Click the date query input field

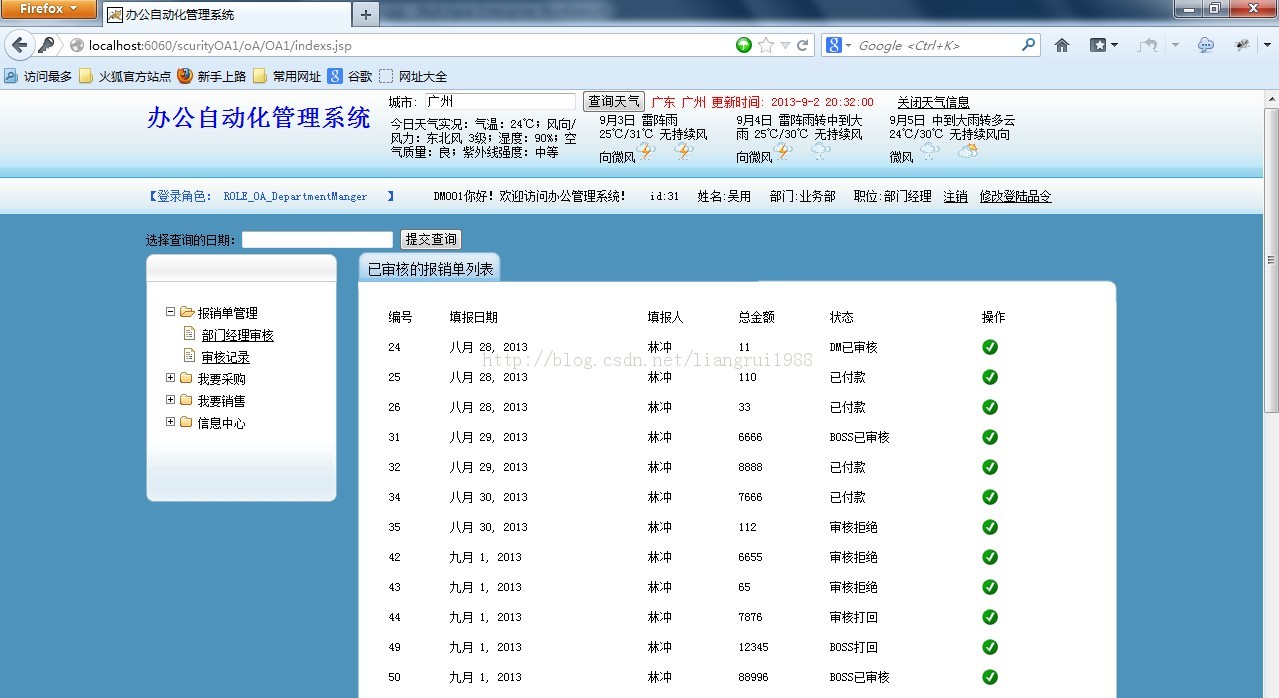(317, 239)
